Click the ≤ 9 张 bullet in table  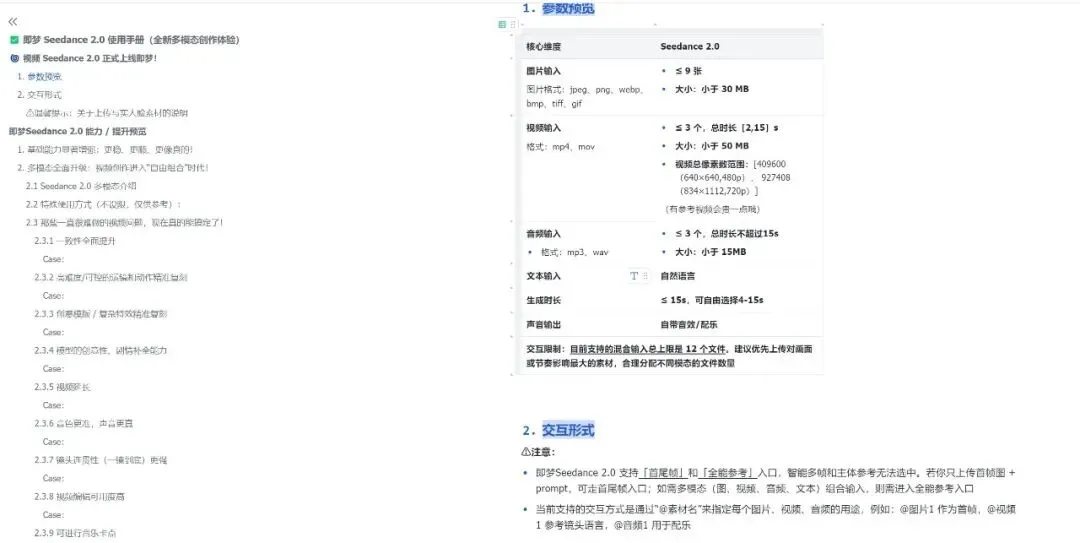tap(688, 71)
